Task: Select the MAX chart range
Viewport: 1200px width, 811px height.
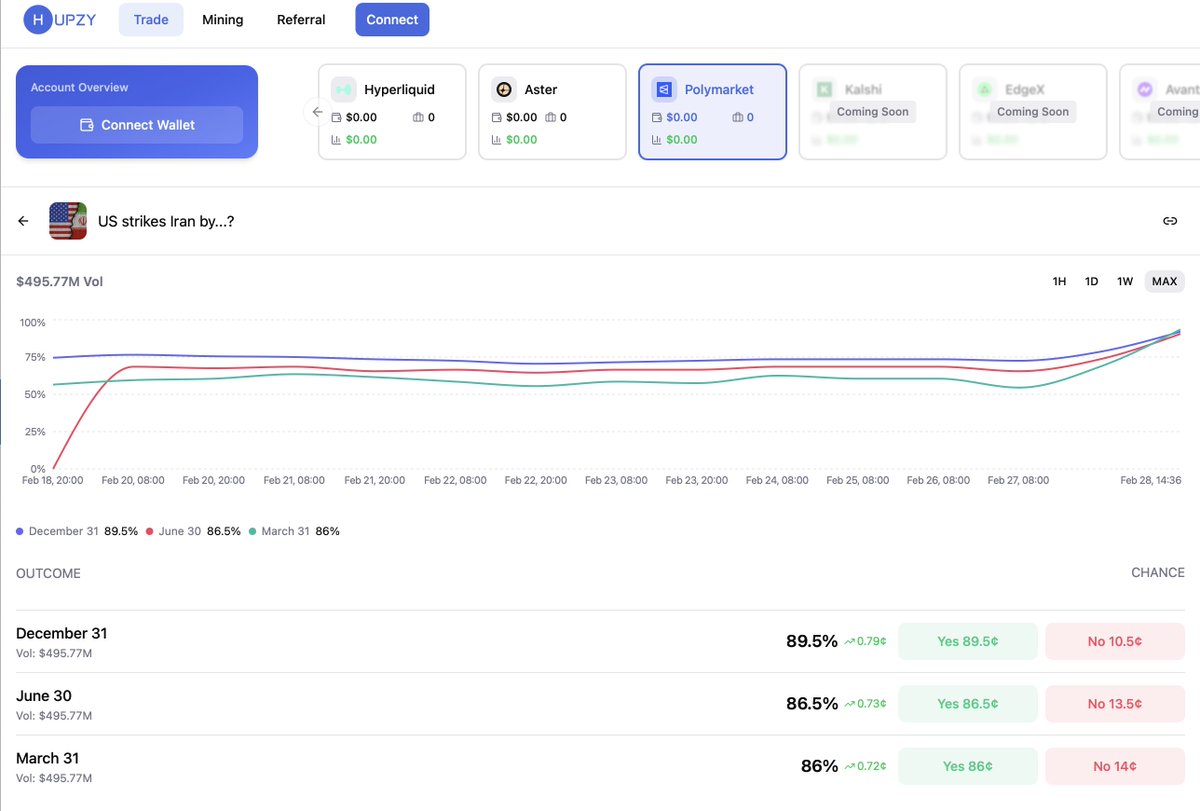Action: 1164,282
